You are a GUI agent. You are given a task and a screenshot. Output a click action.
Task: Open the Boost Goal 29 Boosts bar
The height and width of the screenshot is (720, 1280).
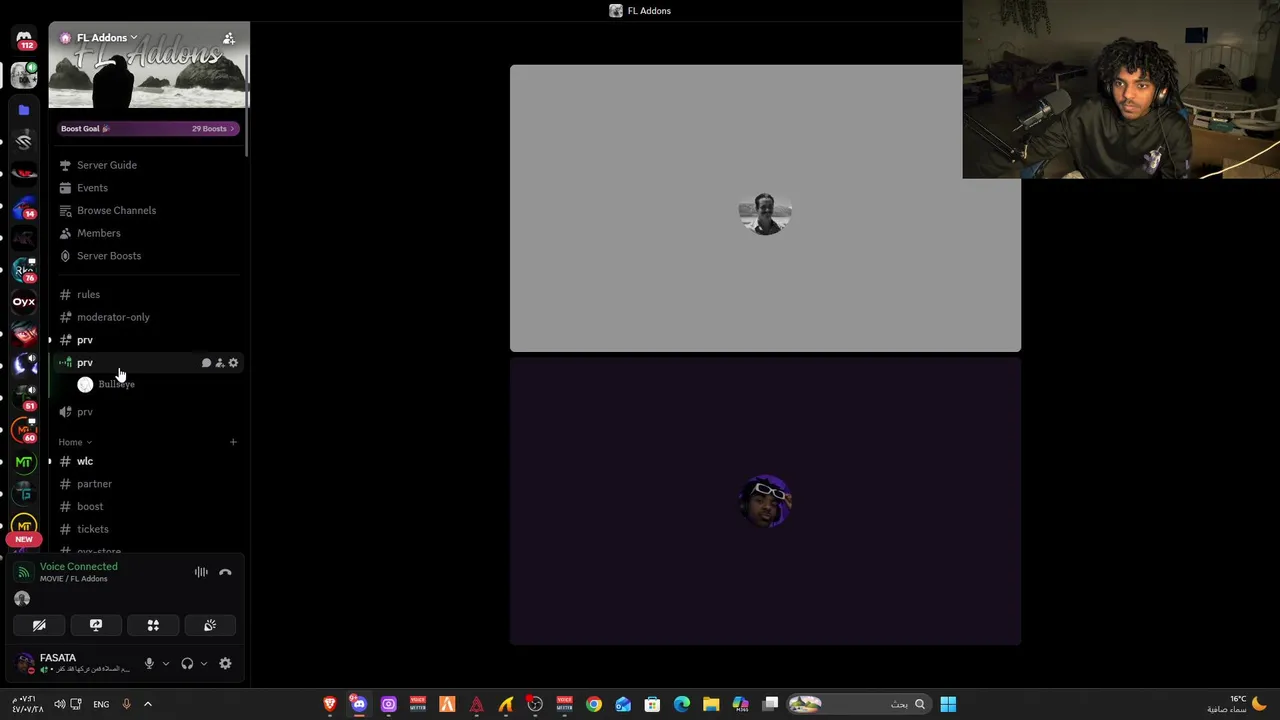[x=147, y=128]
